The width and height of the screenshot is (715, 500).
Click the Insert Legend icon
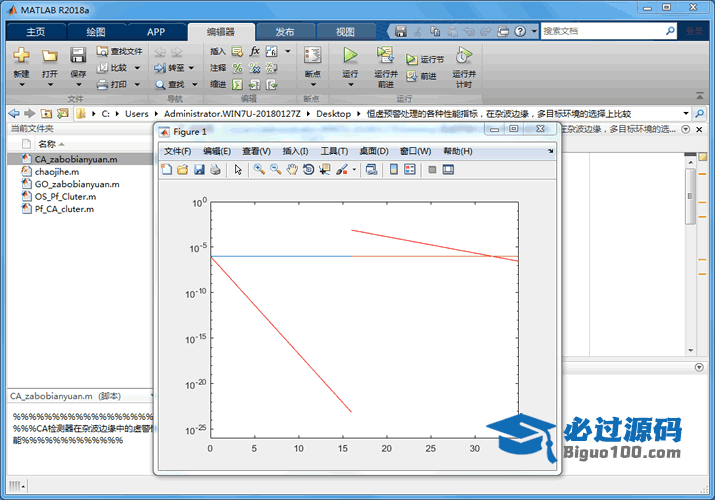[x=410, y=170]
